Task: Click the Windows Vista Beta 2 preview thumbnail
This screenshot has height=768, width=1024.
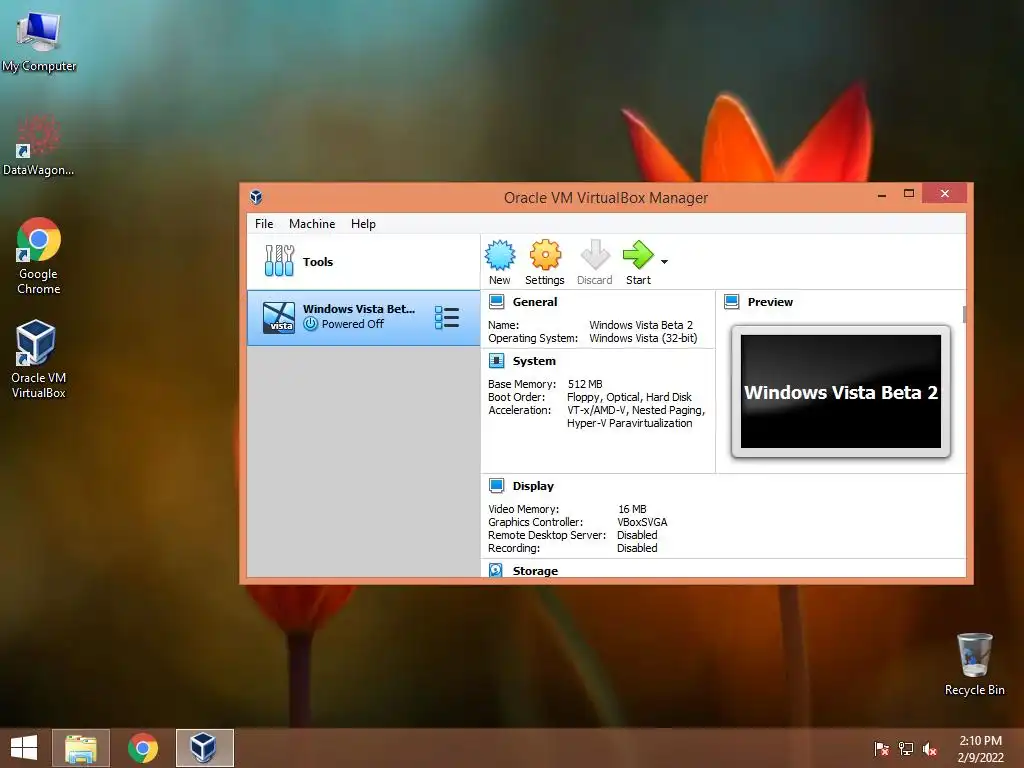Action: pyautogui.click(x=840, y=391)
